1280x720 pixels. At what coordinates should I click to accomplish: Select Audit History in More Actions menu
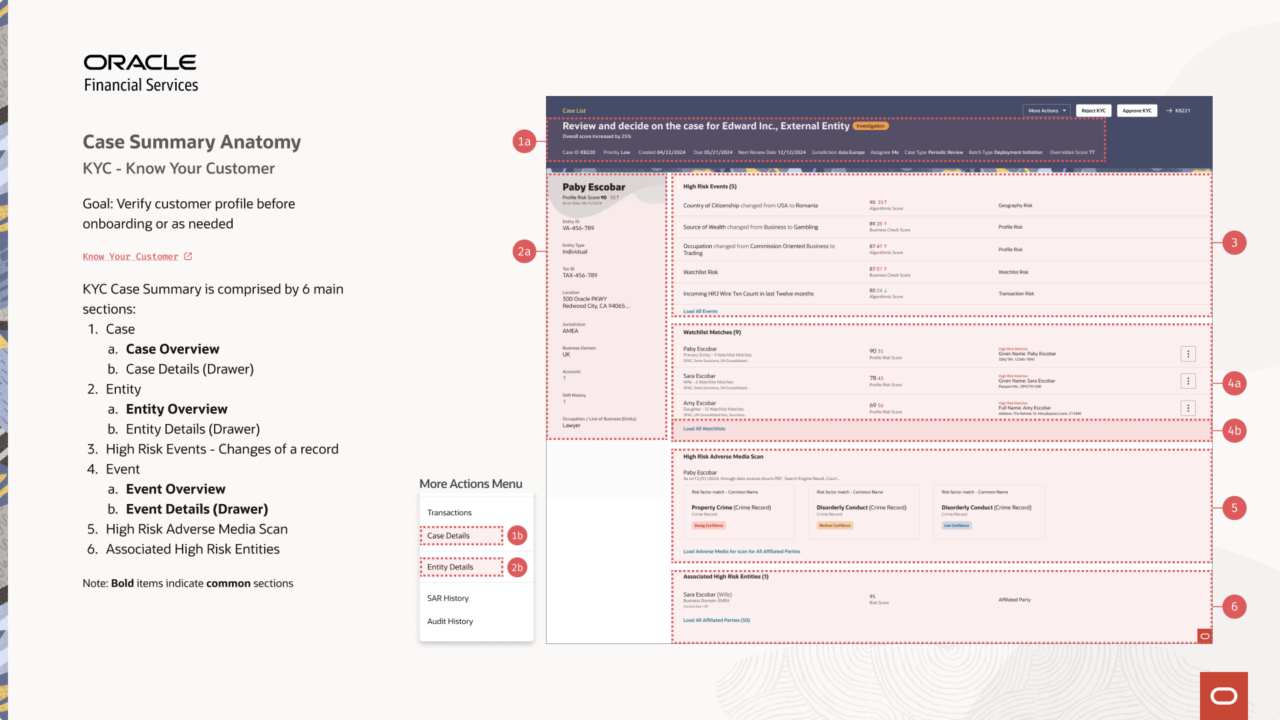click(450, 621)
